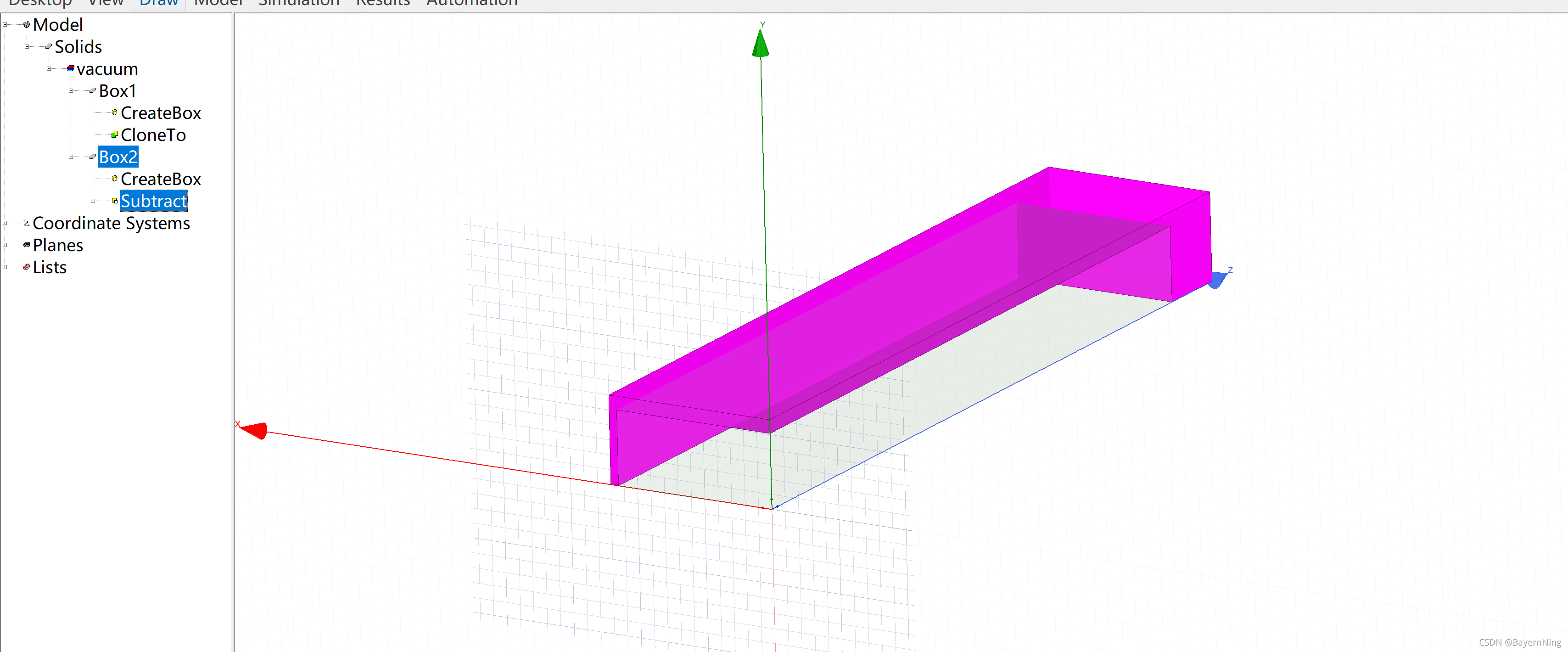The height and width of the screenshot is (652, 1568).
Task: Click the Solids folder icon
Action: point(49,46)
